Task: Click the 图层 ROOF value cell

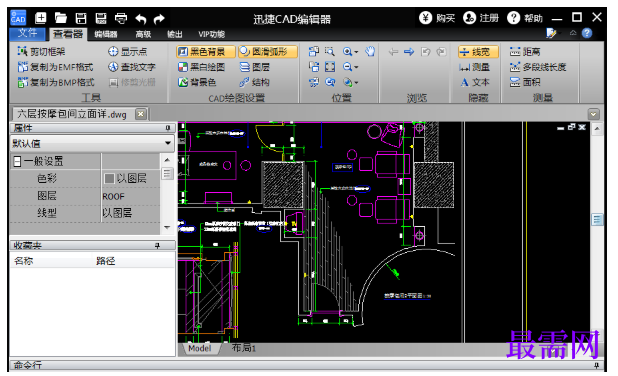Action: click(x=131, y=196)
